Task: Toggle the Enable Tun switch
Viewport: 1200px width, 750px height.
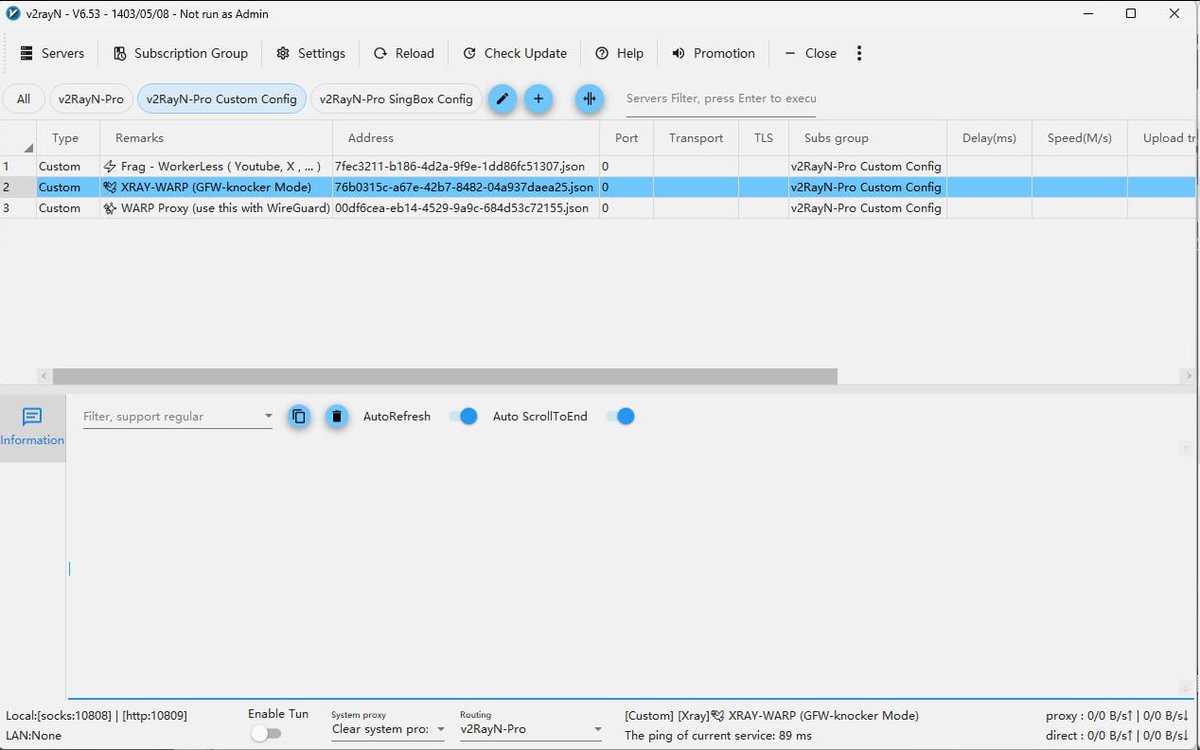Action: (x=265, y=733)
